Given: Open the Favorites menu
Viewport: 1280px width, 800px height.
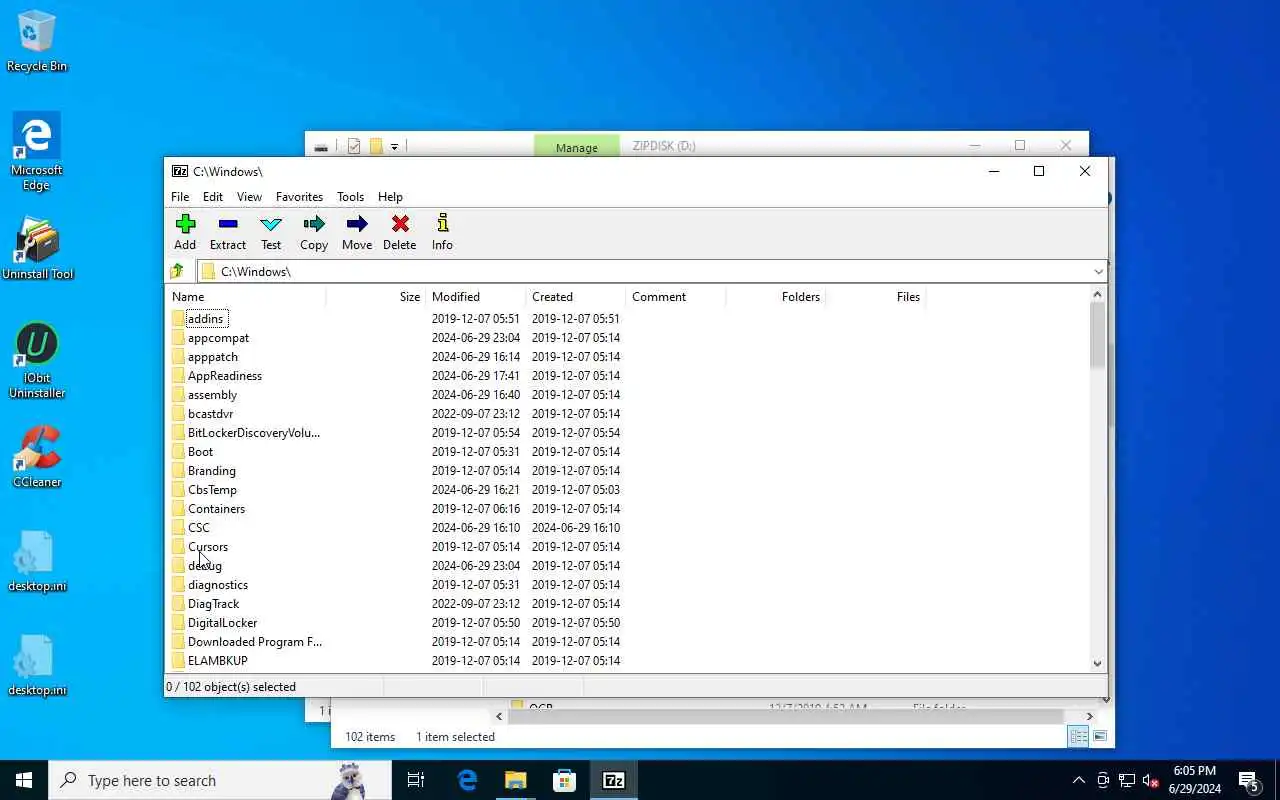Looking at the screenshot, I should [x=299, y=197].
